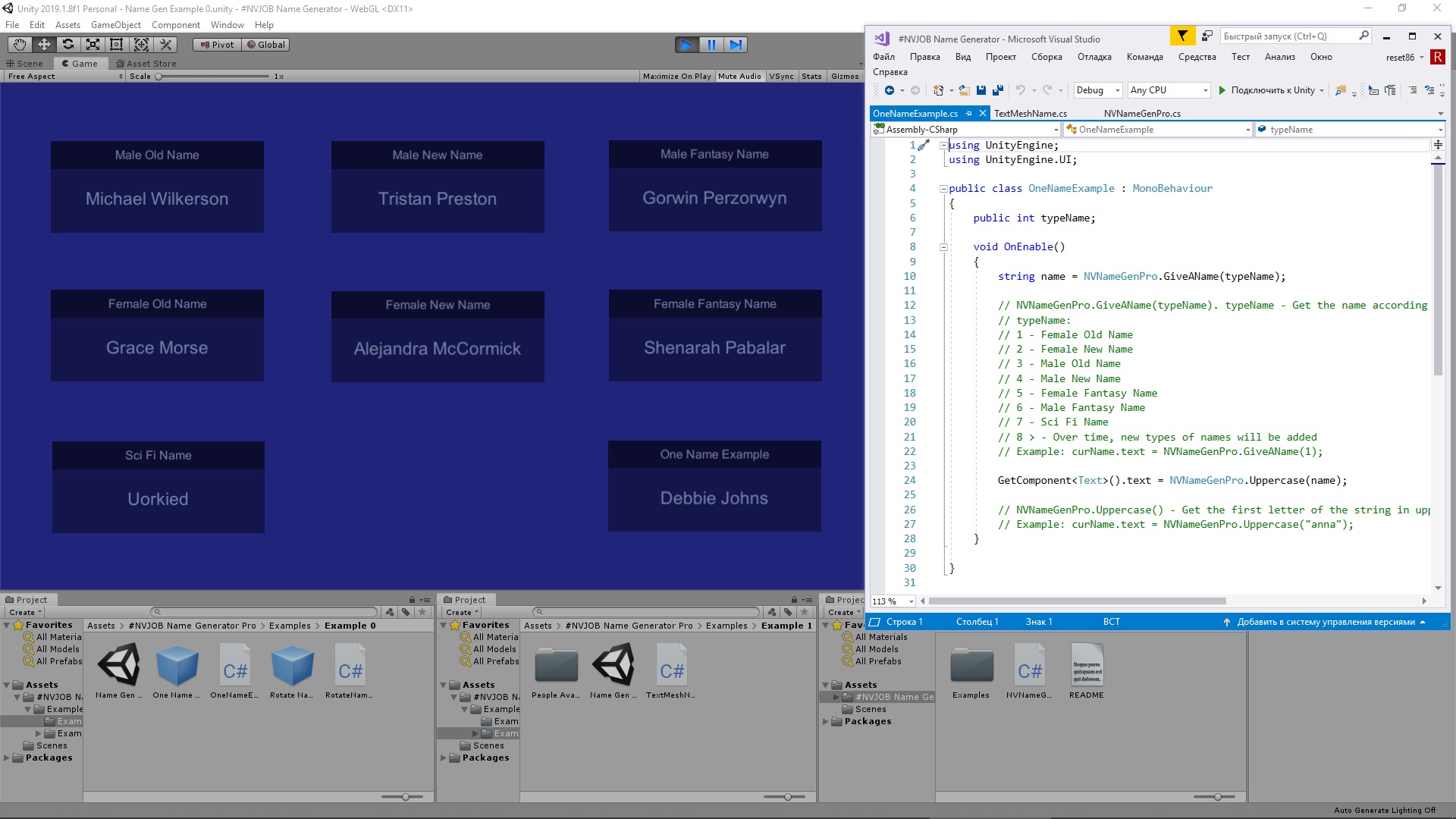Click the Rect Transform tool icon
The width and height of the screenshot is (1456, 819).
[115, 44]
